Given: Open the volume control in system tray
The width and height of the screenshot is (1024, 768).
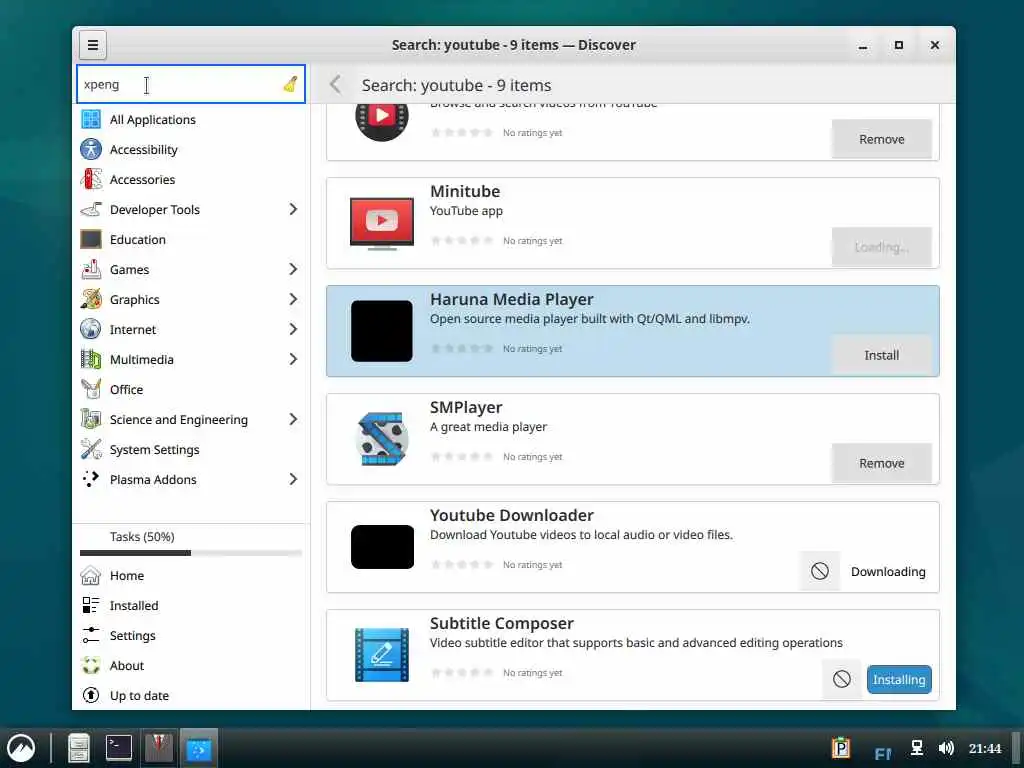Looking at the screenshot, I should pyautogui.click(x=946, y=748).
